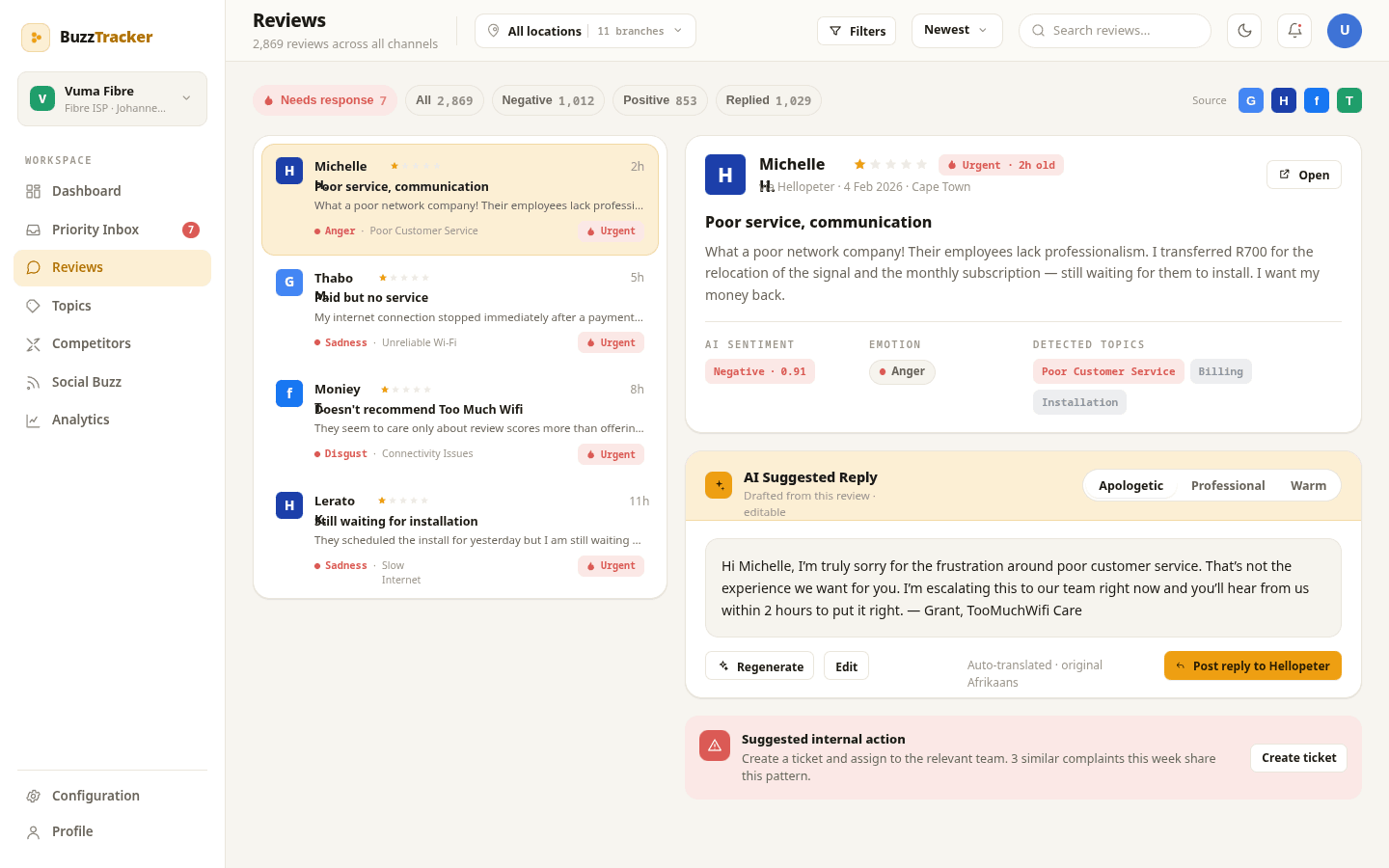1389x868 pixels.
Task: Click the Urgent badge on Thabo's review
Action: [x=611, y=342]
